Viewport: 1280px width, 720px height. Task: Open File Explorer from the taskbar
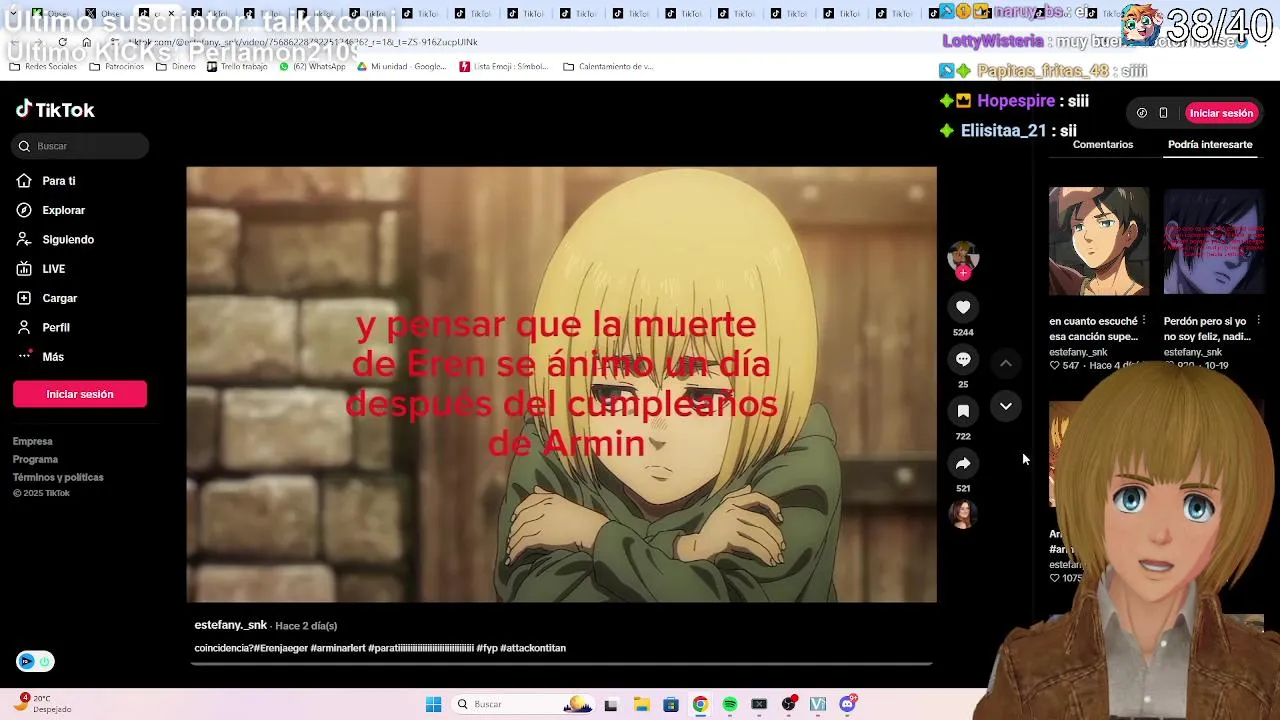641,704
